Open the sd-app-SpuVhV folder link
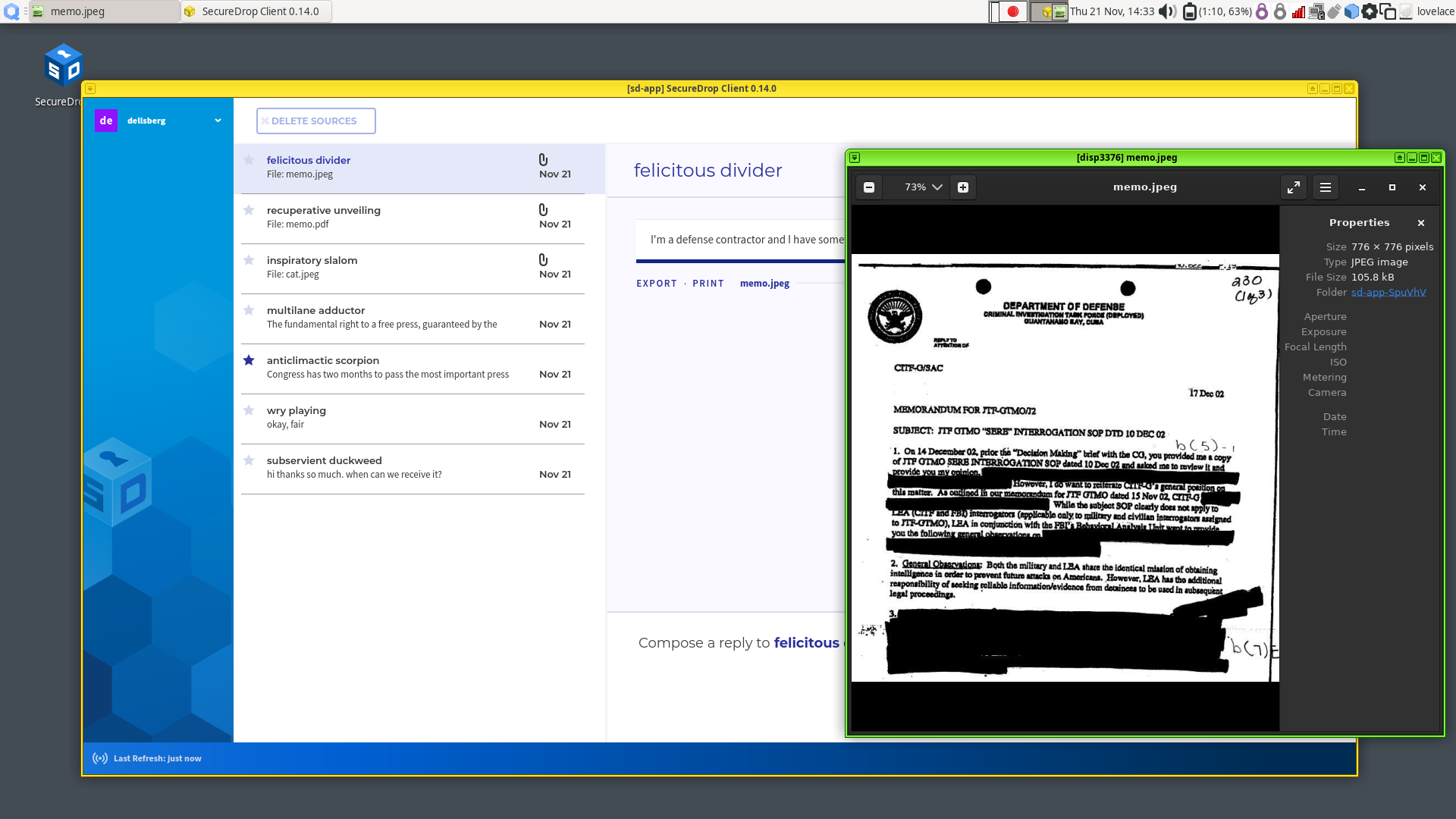This screenshot has height=819, width=1456. (1388, 292)
